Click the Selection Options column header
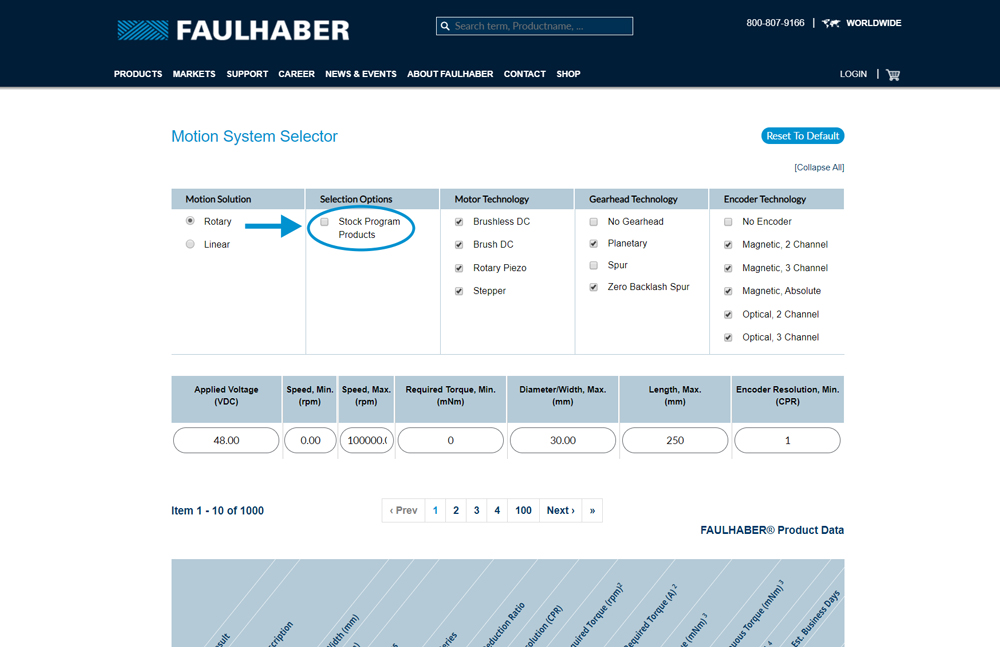The height and width of the screenshot is (647, 1000). tap(372, 199)
